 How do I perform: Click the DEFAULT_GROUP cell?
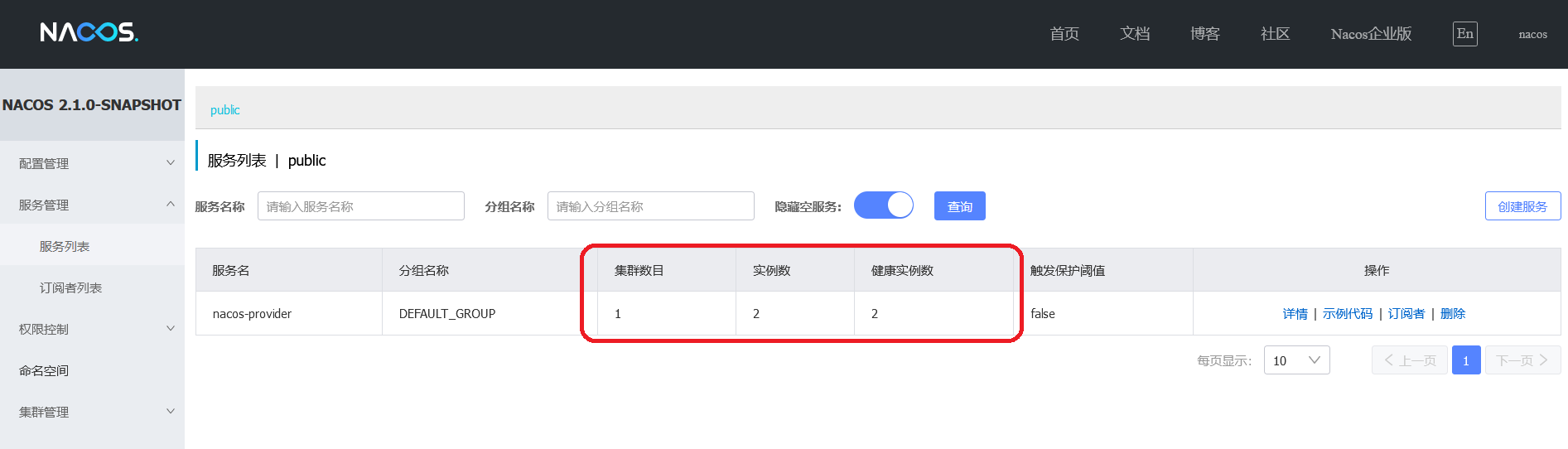pyautogui.click(x=490, y=313)
